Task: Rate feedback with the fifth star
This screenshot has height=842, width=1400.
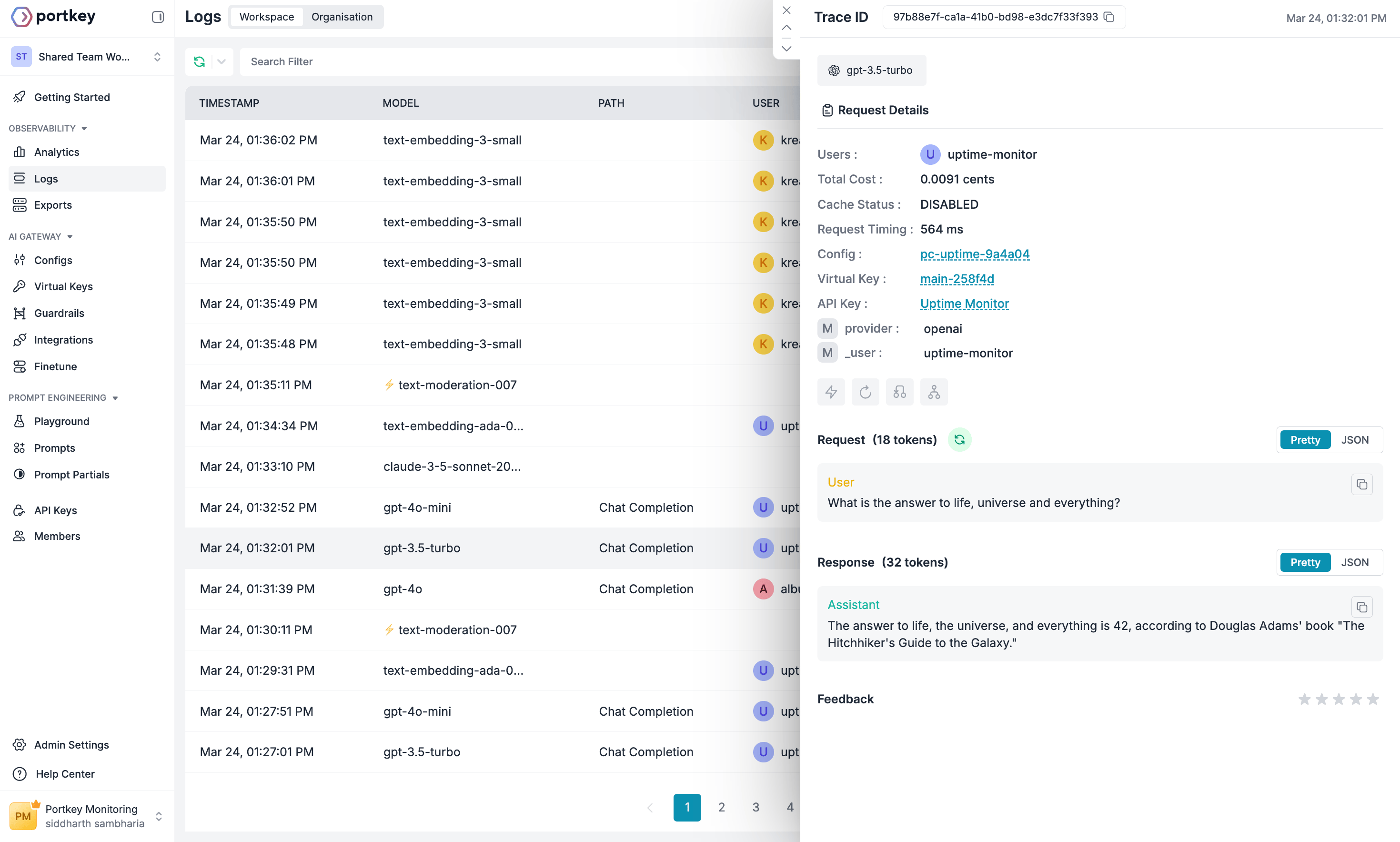Action: click(x=1372, y=699)
